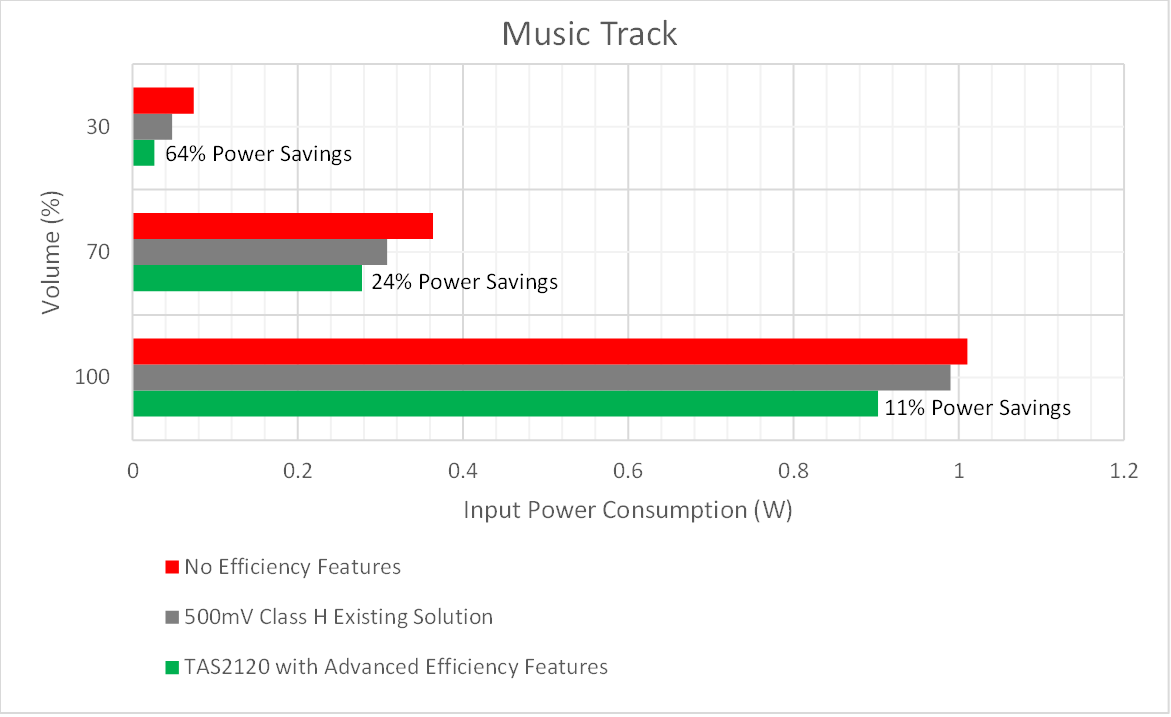Screen dimensions: 1171x717
Task: Click the green TAS2120 legend swatch
Action: coord(170,667)
